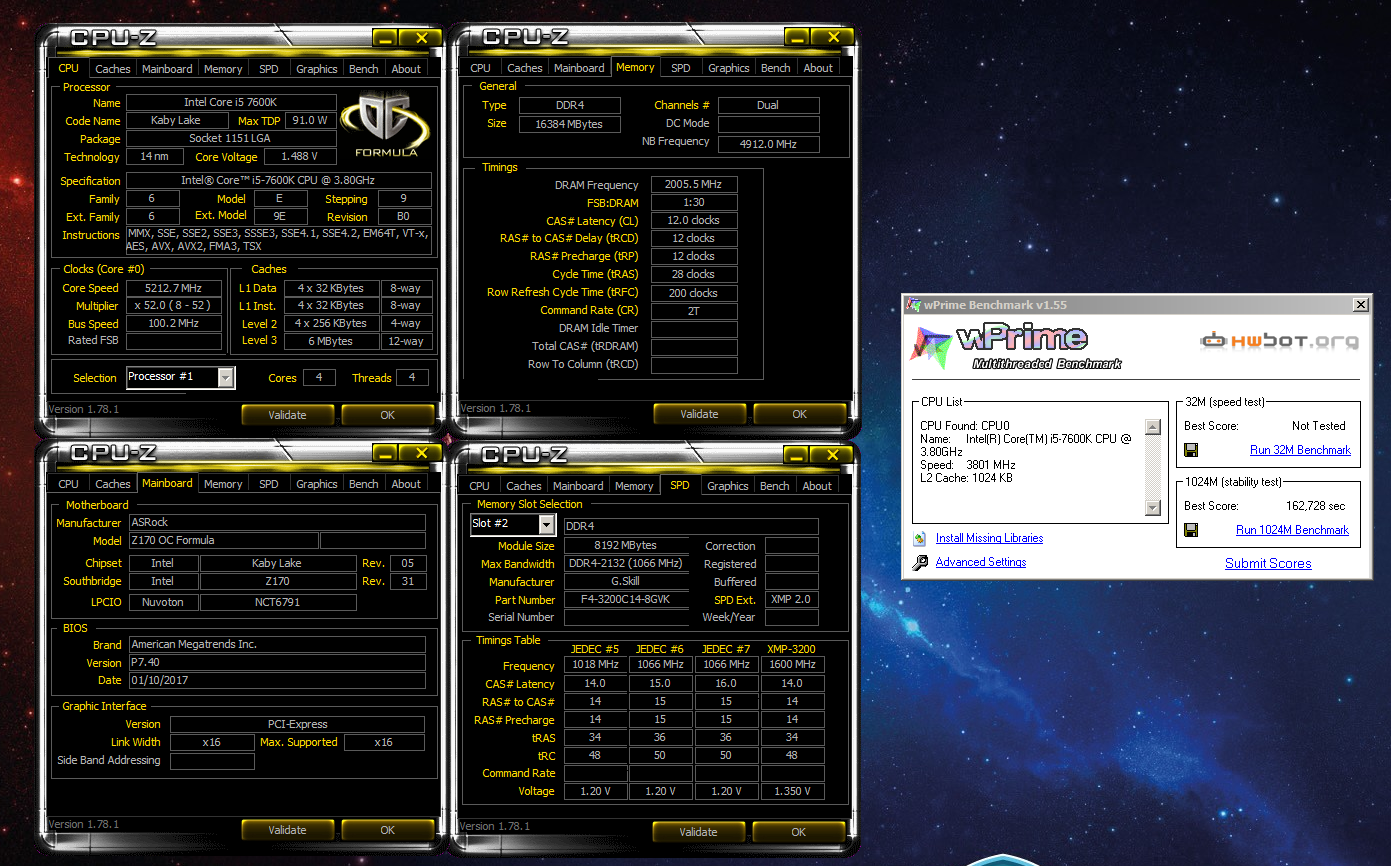This screenshot has width=1391, height=866.
Task: Select CPU tab in the Mainboard window
Action: pyautogui.click(x=69, y=484)
